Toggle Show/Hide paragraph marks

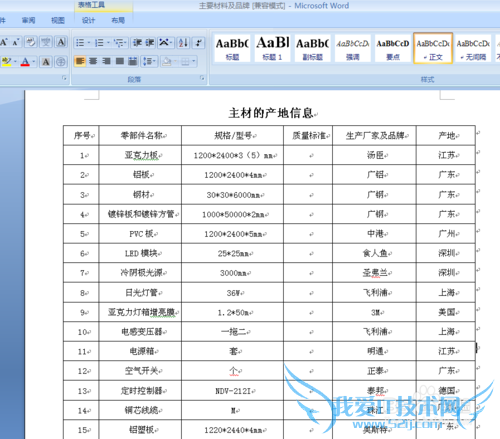coord(199,43)
